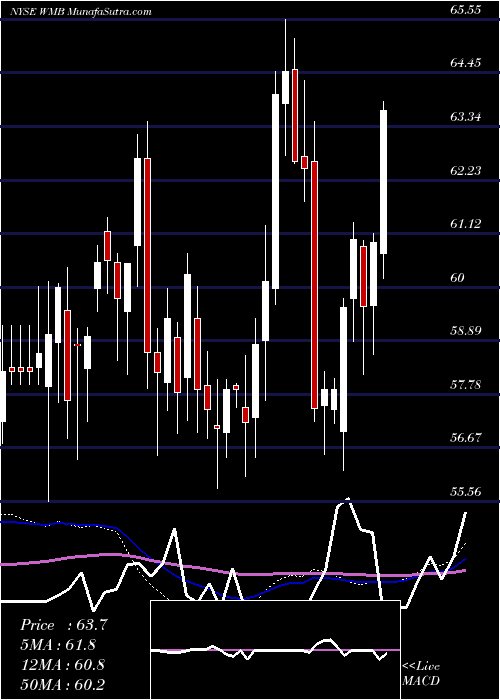Click the NYSE WMB MunafaSutra.com title text
Image resolution: width=500 pixels, height=700 pixels.
pyautogui.click(x=81, y=12)
